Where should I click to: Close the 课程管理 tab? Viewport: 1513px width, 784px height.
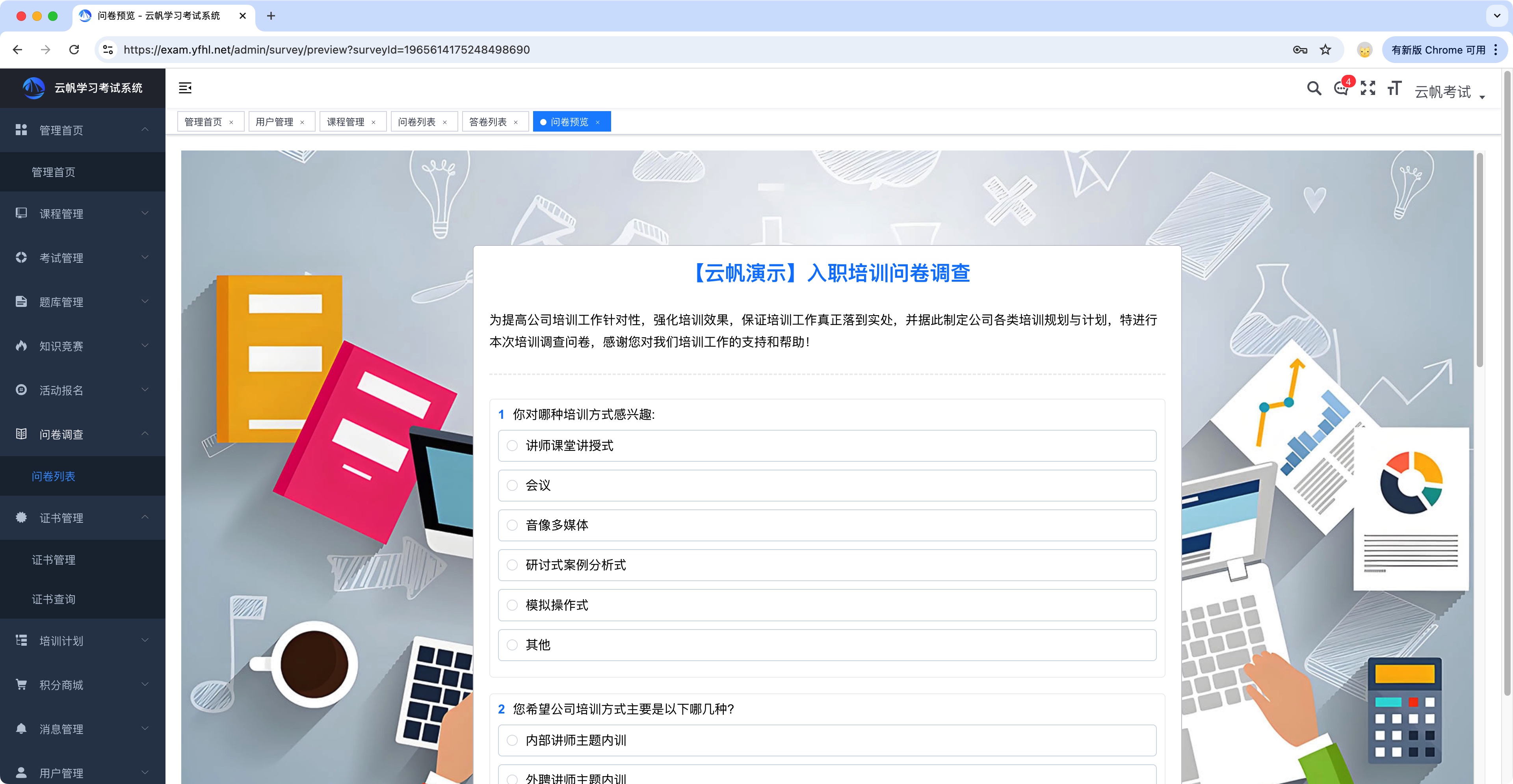click(374, 122)
